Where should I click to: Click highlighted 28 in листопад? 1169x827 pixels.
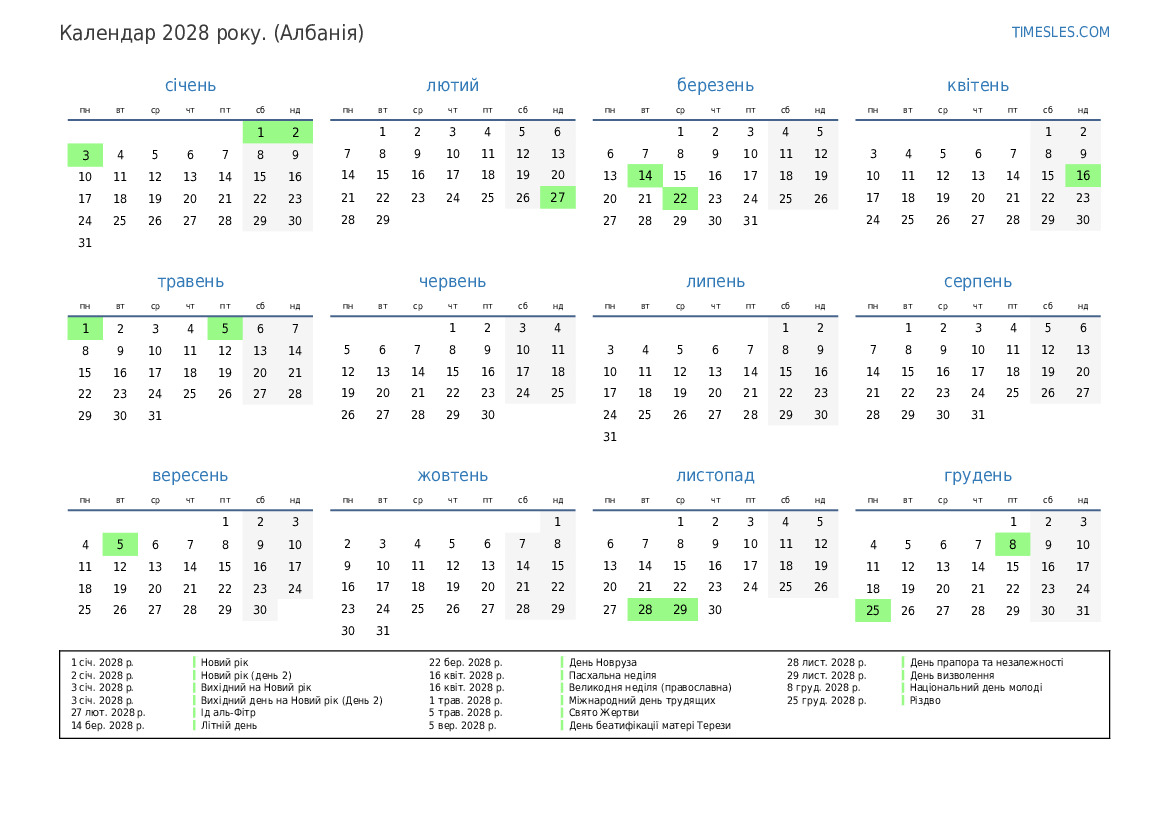pyautogui.click(x=645, y=610)
